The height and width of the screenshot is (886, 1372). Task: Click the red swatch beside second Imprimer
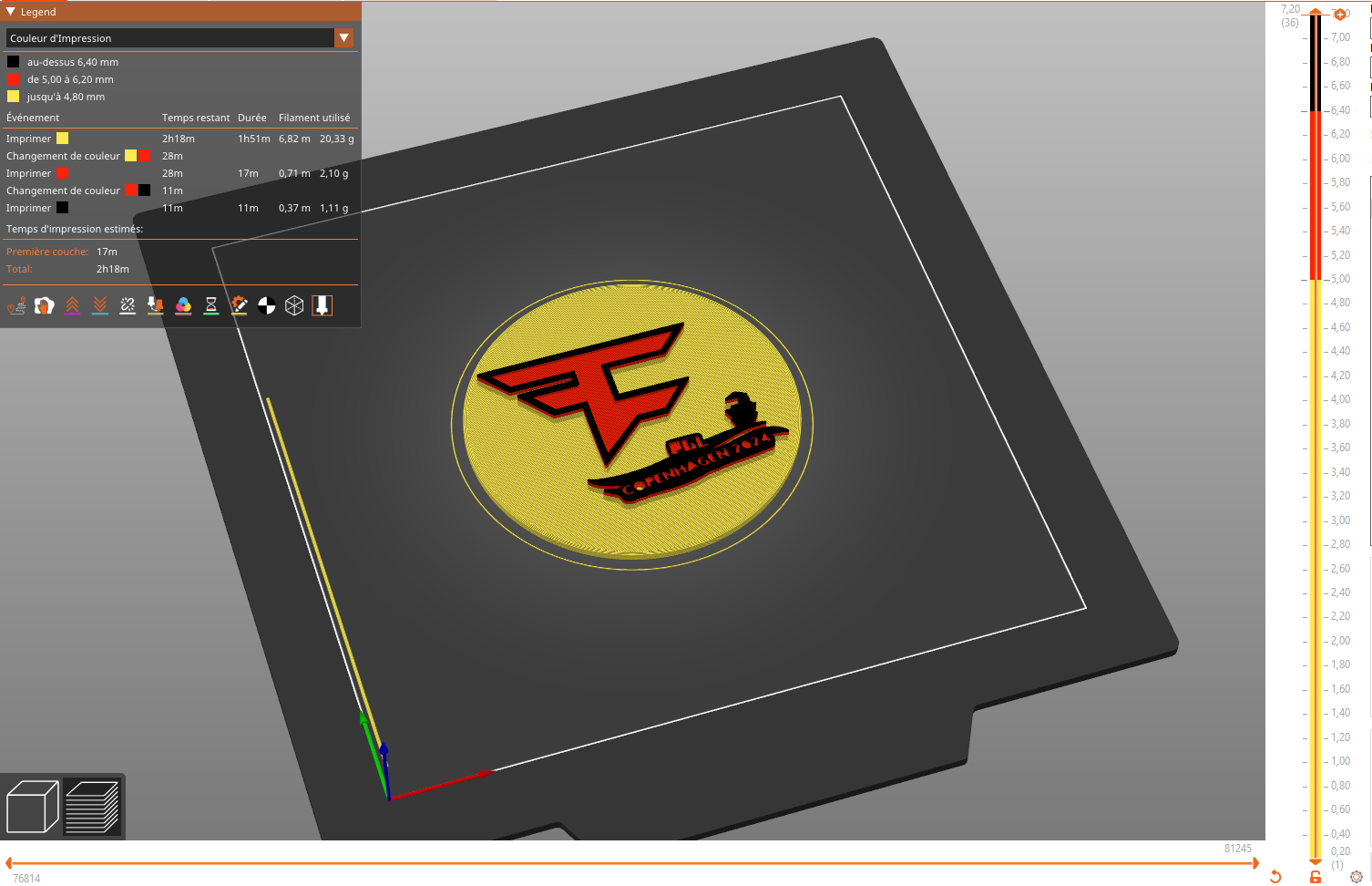(x=62, y=173)
